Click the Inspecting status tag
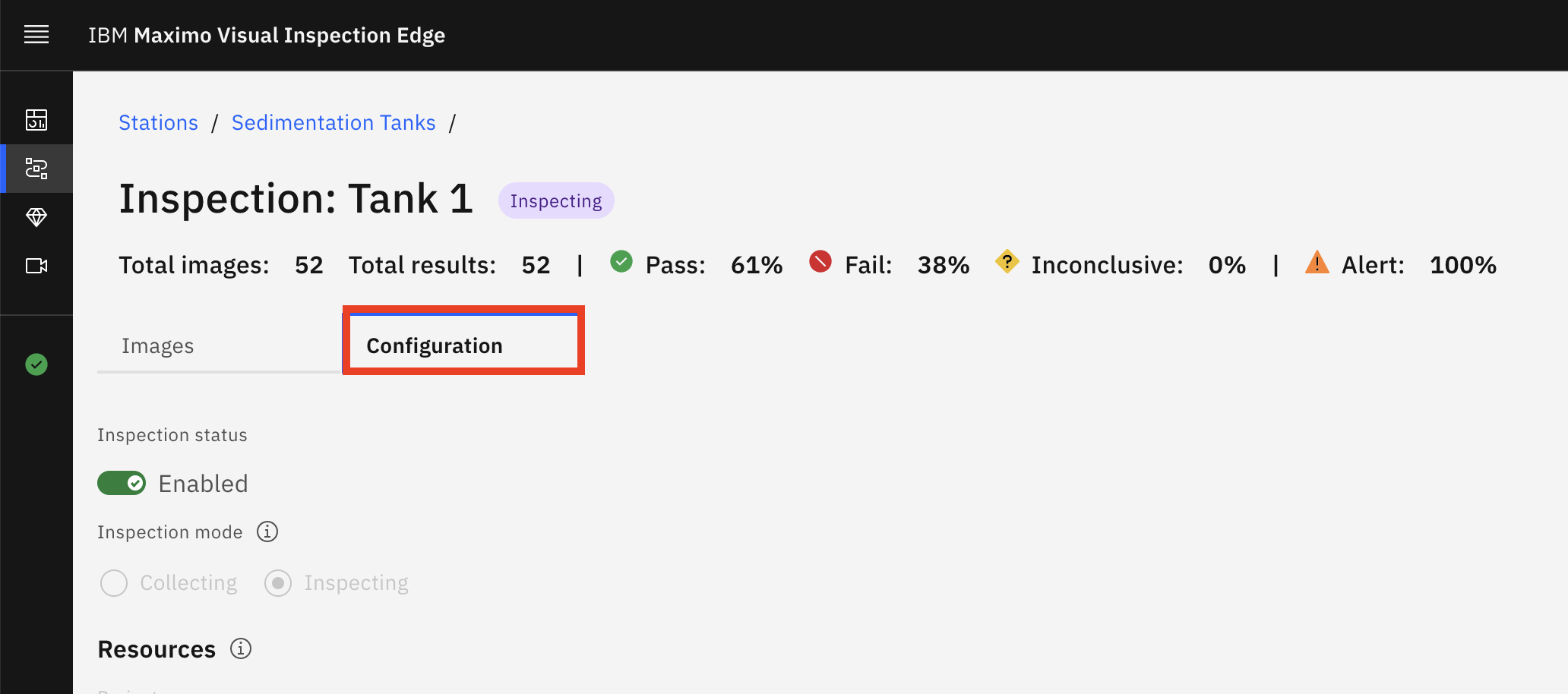 pos(556,200)
